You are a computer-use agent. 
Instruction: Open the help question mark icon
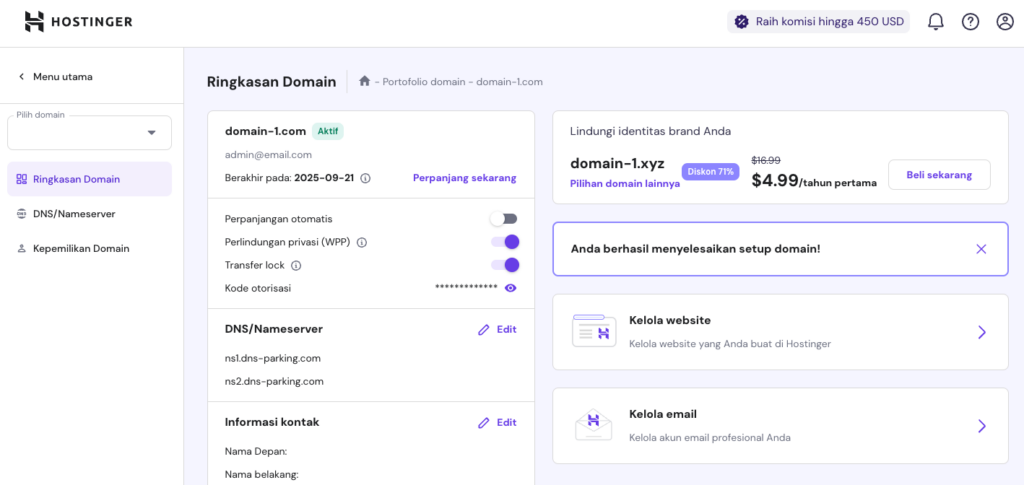970,22
